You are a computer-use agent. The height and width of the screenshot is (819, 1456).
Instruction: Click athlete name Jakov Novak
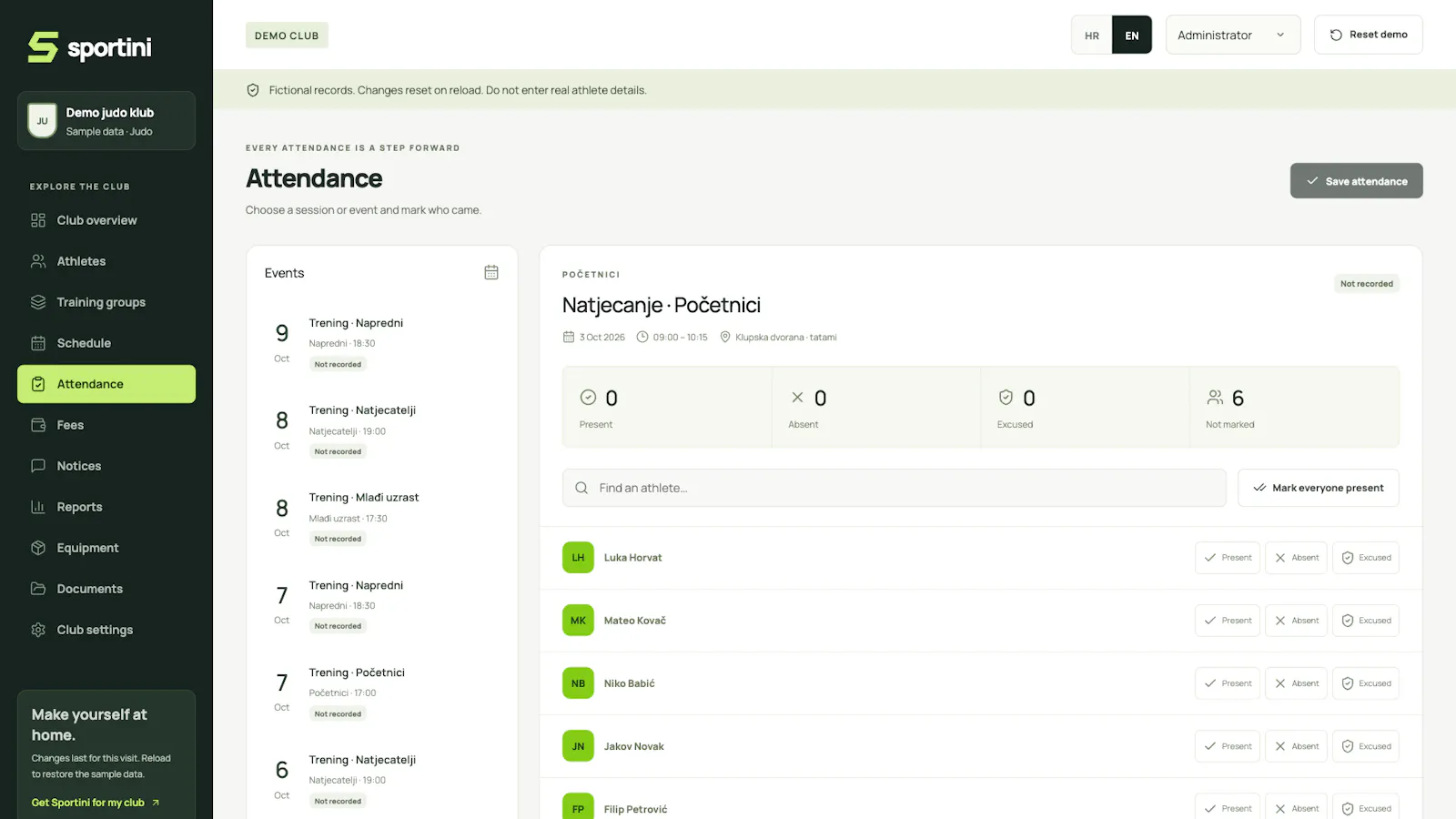pyautogui.click(x=634, y=746)
